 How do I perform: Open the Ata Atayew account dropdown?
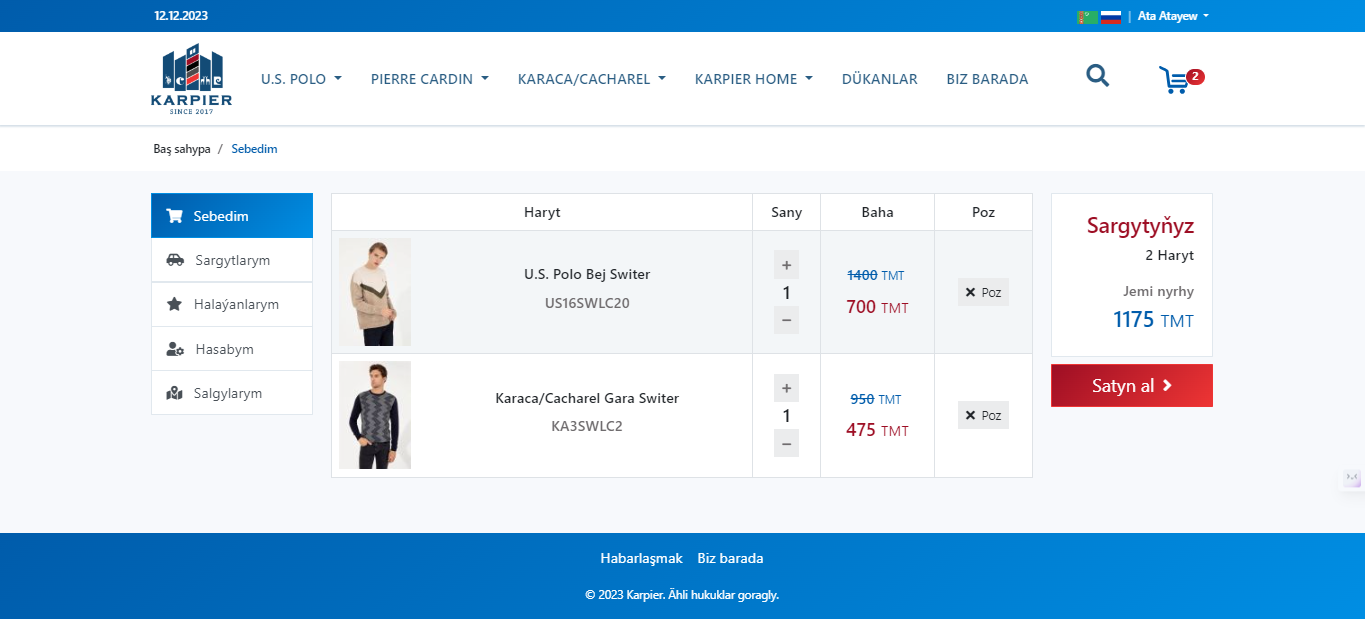(x=1173, y=16)
